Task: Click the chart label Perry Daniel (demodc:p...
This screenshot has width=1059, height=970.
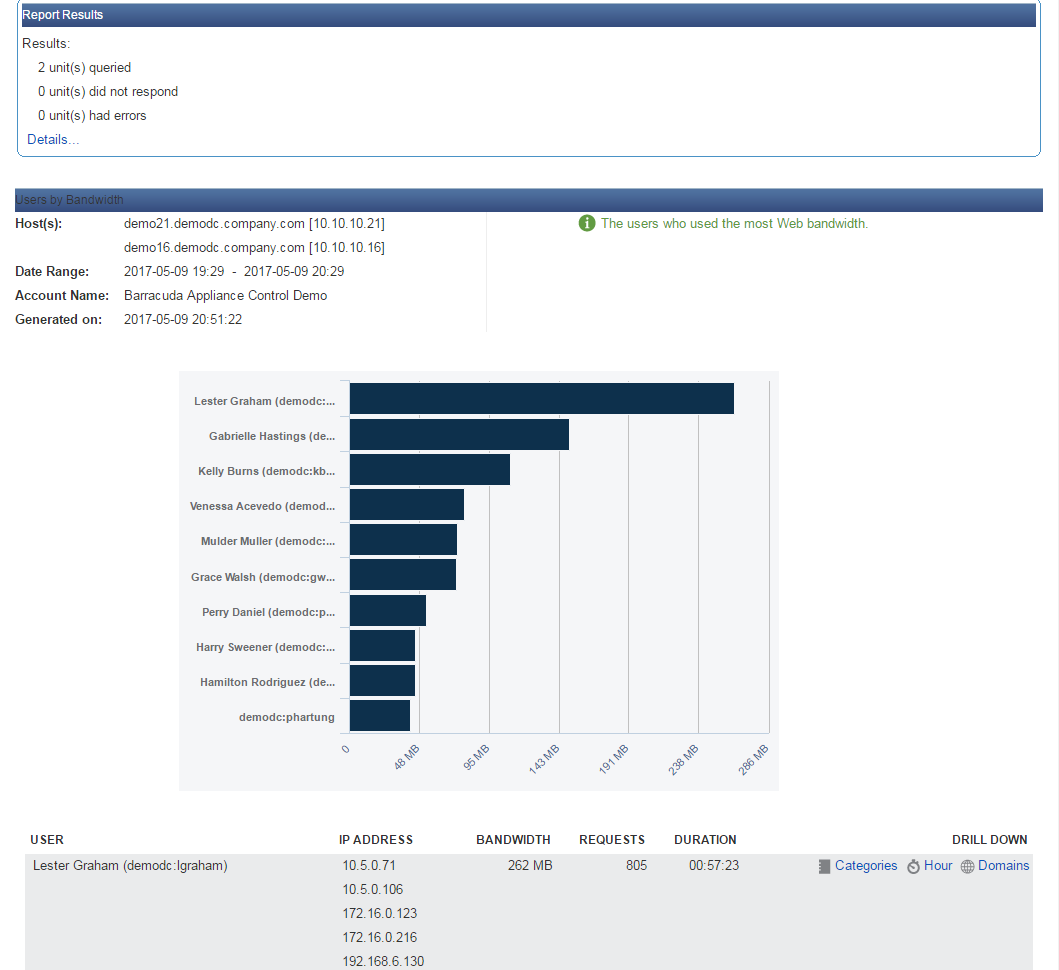Action: [x=269, y=613]
